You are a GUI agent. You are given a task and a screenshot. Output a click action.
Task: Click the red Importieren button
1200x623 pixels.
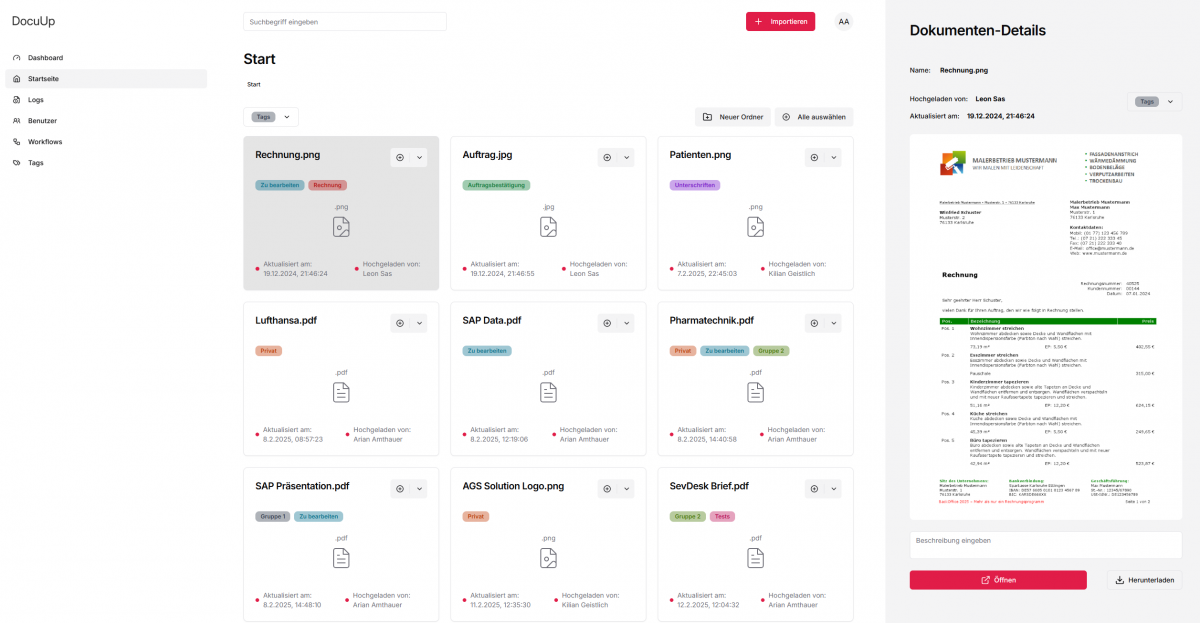780,21
